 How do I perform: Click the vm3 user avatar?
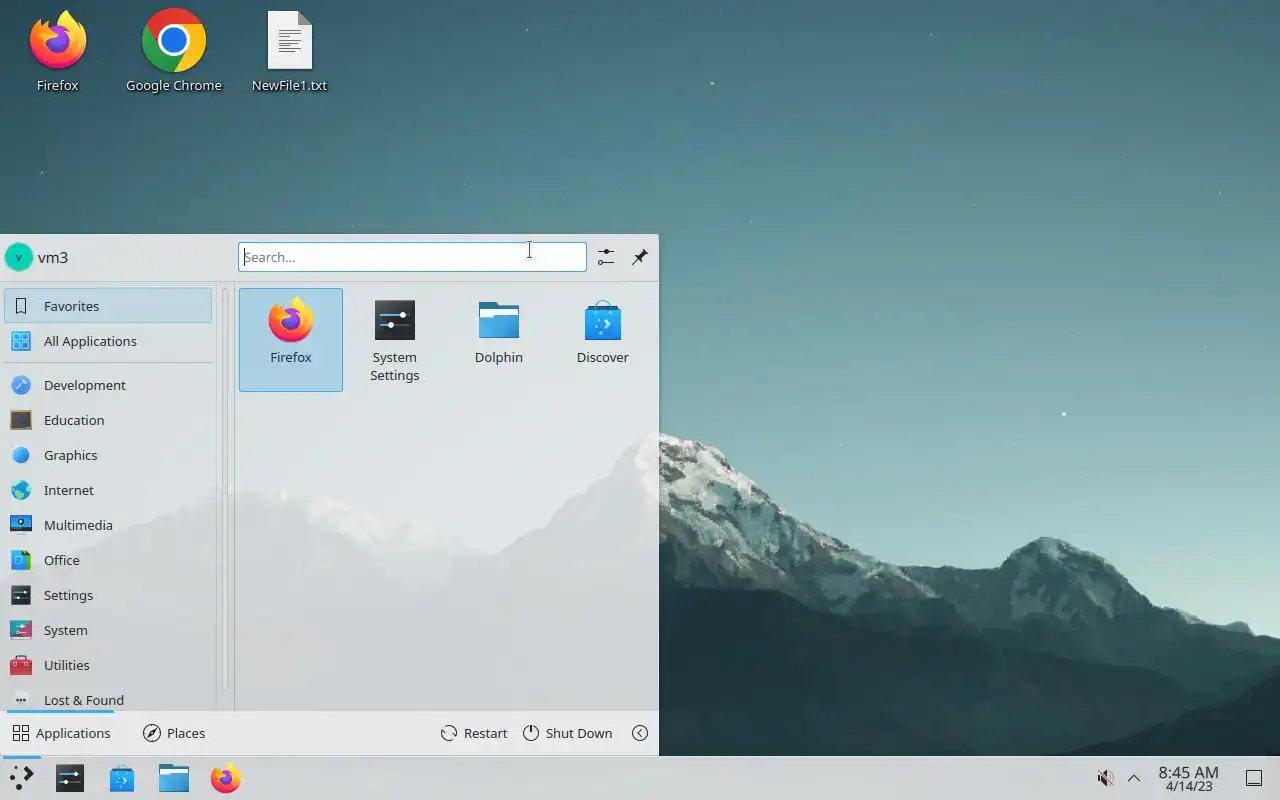19,257
